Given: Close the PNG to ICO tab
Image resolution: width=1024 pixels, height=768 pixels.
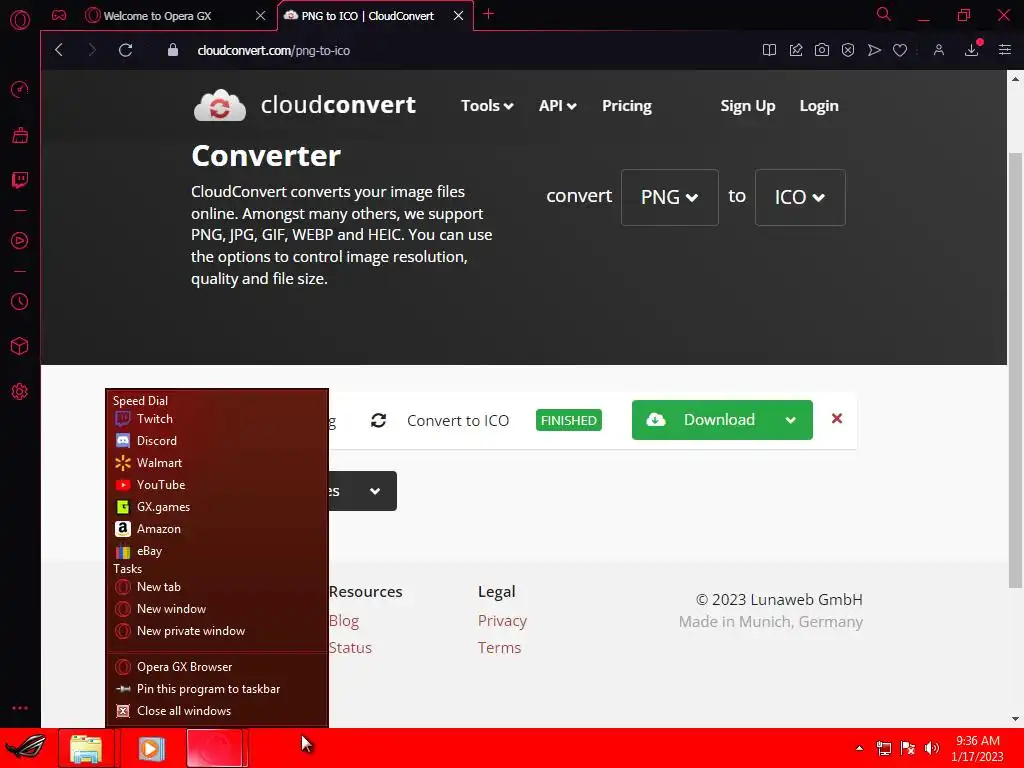Looking at the screenshot, I should (x=458, y=16).
